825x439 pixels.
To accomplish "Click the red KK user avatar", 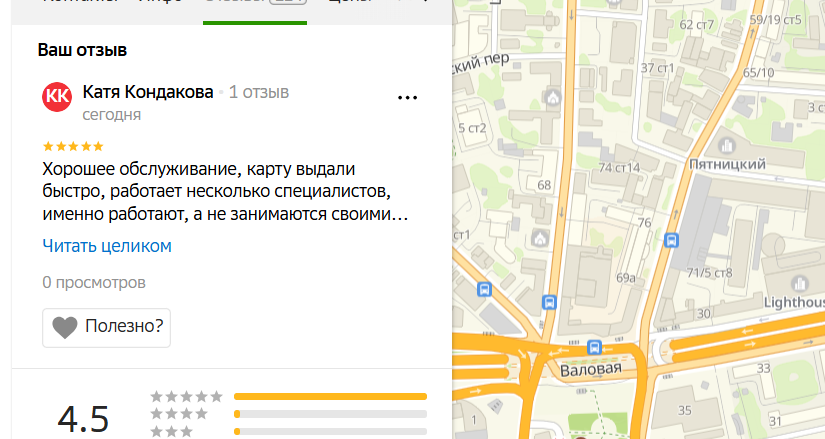I will coord(57,97).
